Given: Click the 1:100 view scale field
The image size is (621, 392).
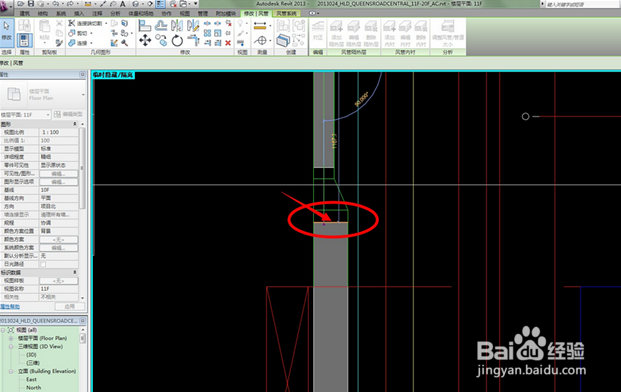Looking at the screenshot, I should click(58, 132).
